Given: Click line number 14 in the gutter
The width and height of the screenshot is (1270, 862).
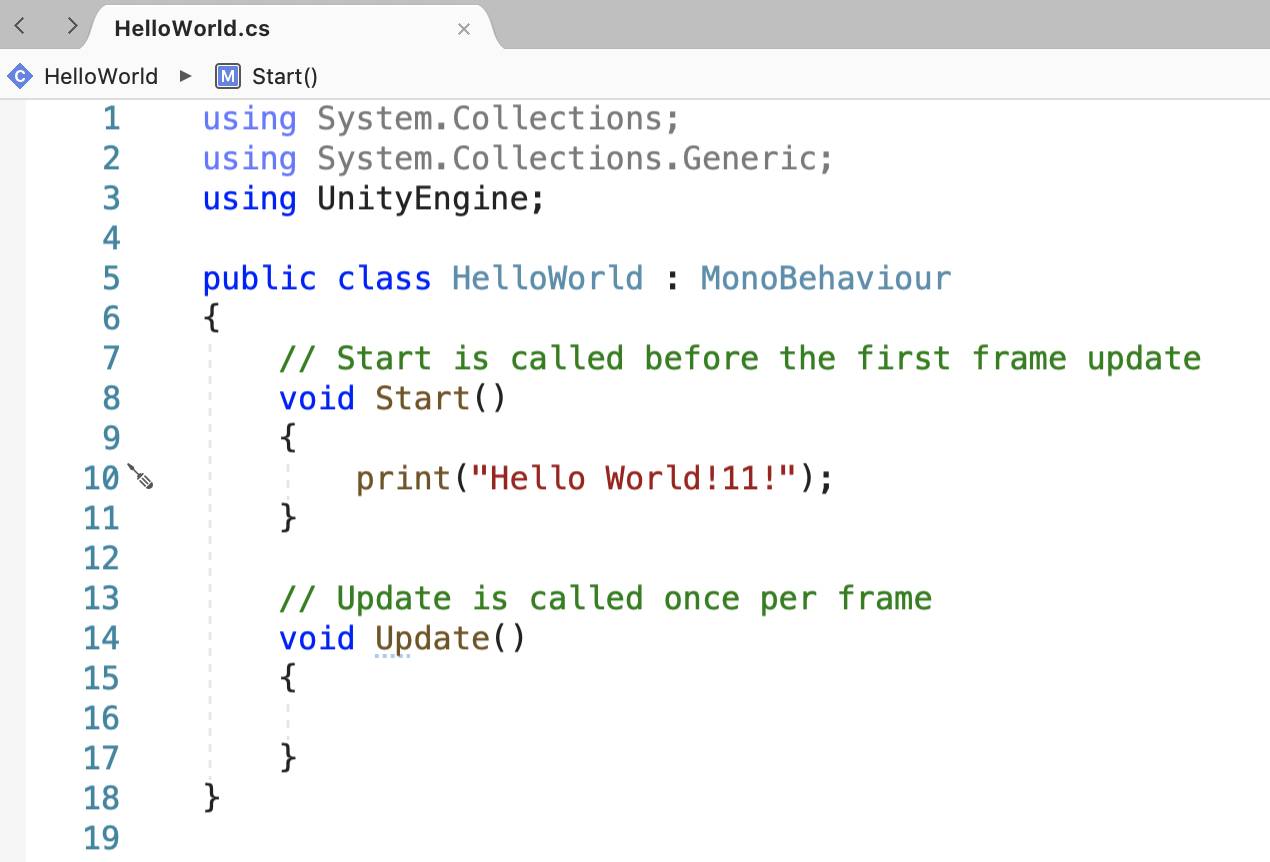Looking at the screenshot, I should click(101, 638).
